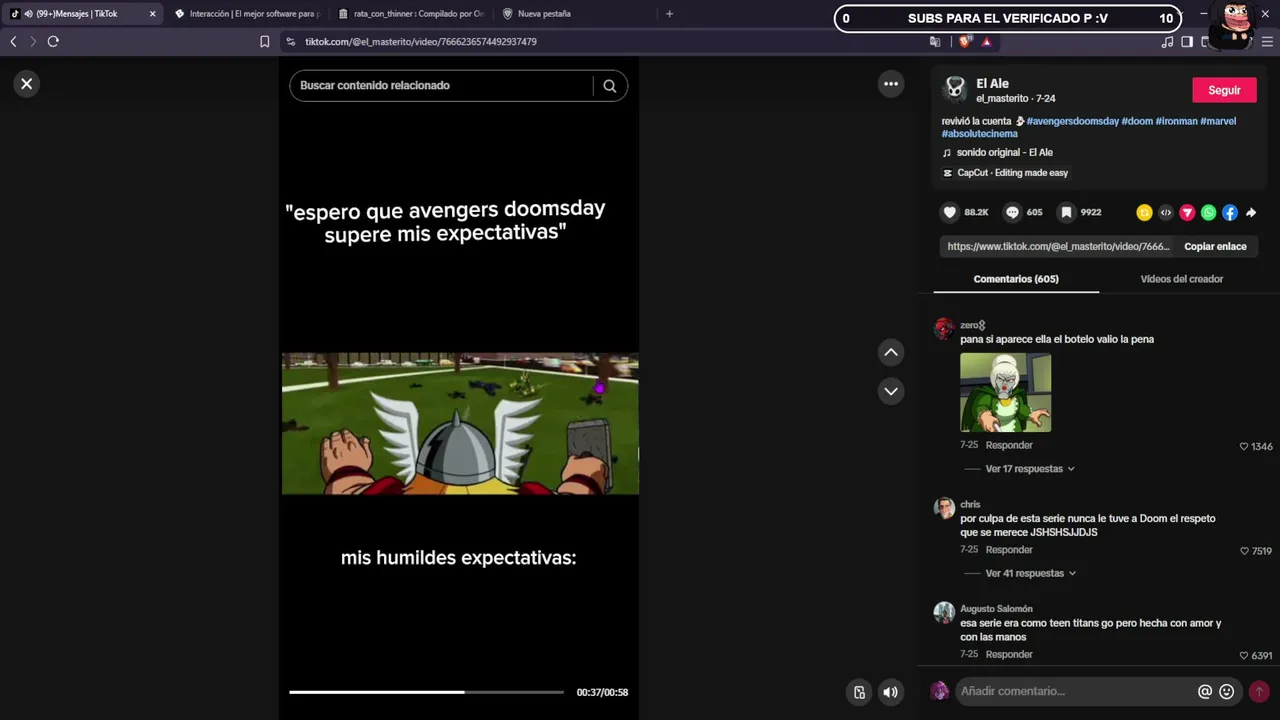Reply to zero's comment via Responder
This screenshot has height=720, width=1280.
1009,445
